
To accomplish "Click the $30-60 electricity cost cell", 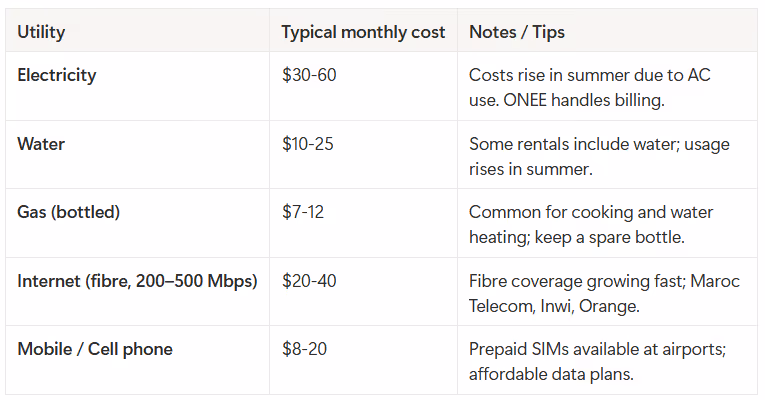I will click(x=309, y=75).
